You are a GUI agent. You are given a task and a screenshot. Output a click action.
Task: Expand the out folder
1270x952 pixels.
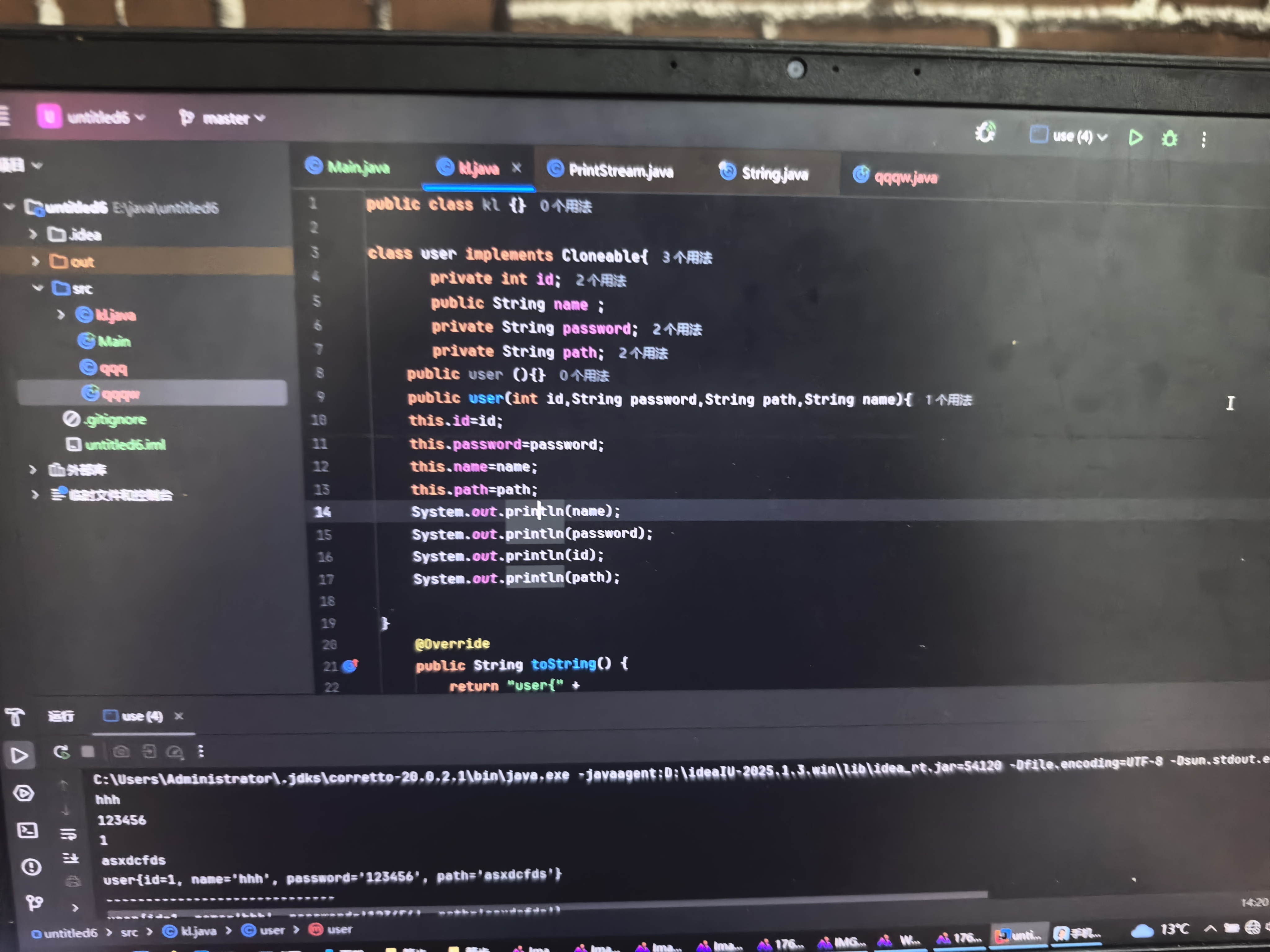[36, 262]
